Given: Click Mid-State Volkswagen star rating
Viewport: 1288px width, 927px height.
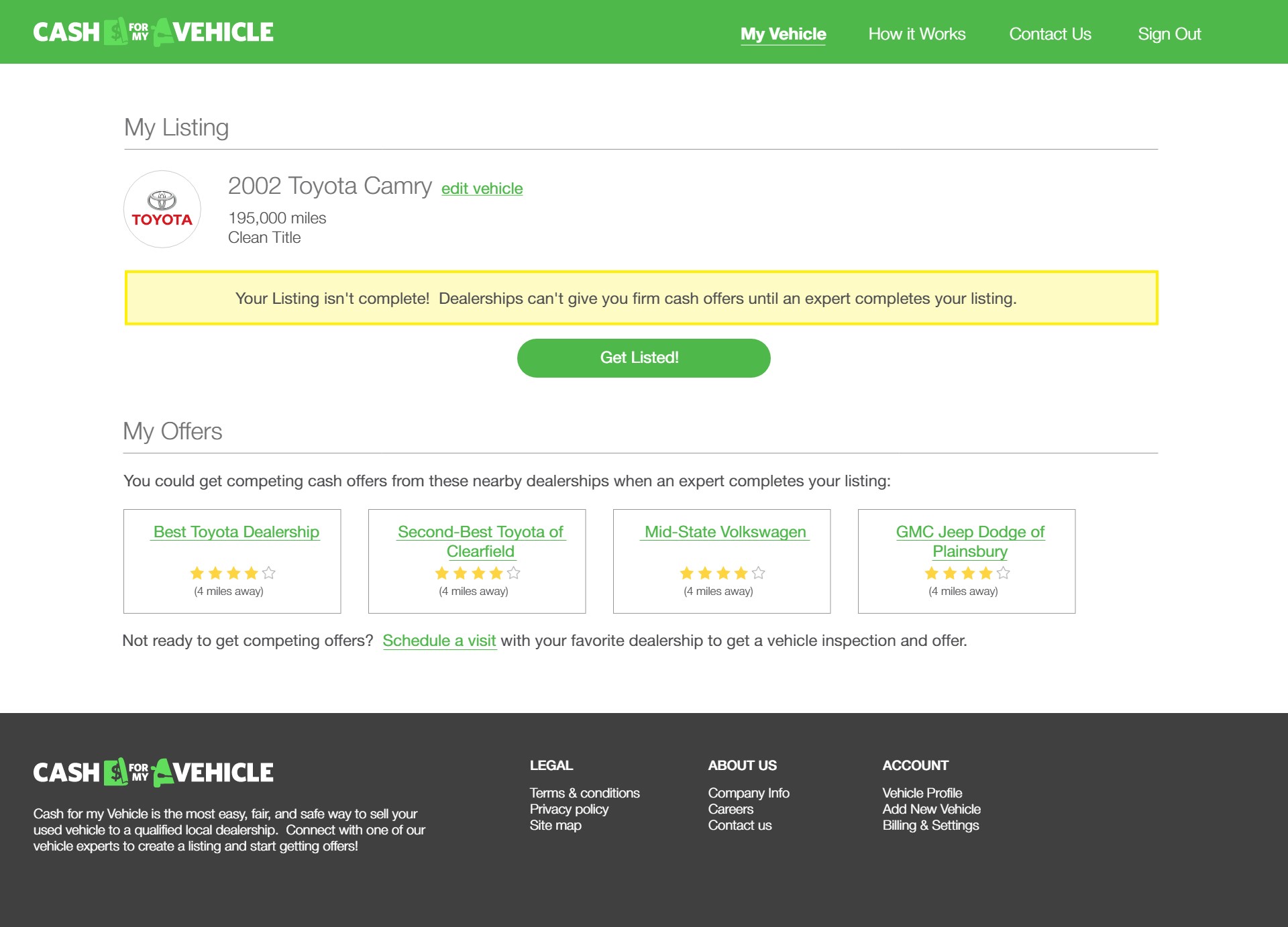Looking at the screenshot, I should tap(722, 573).
